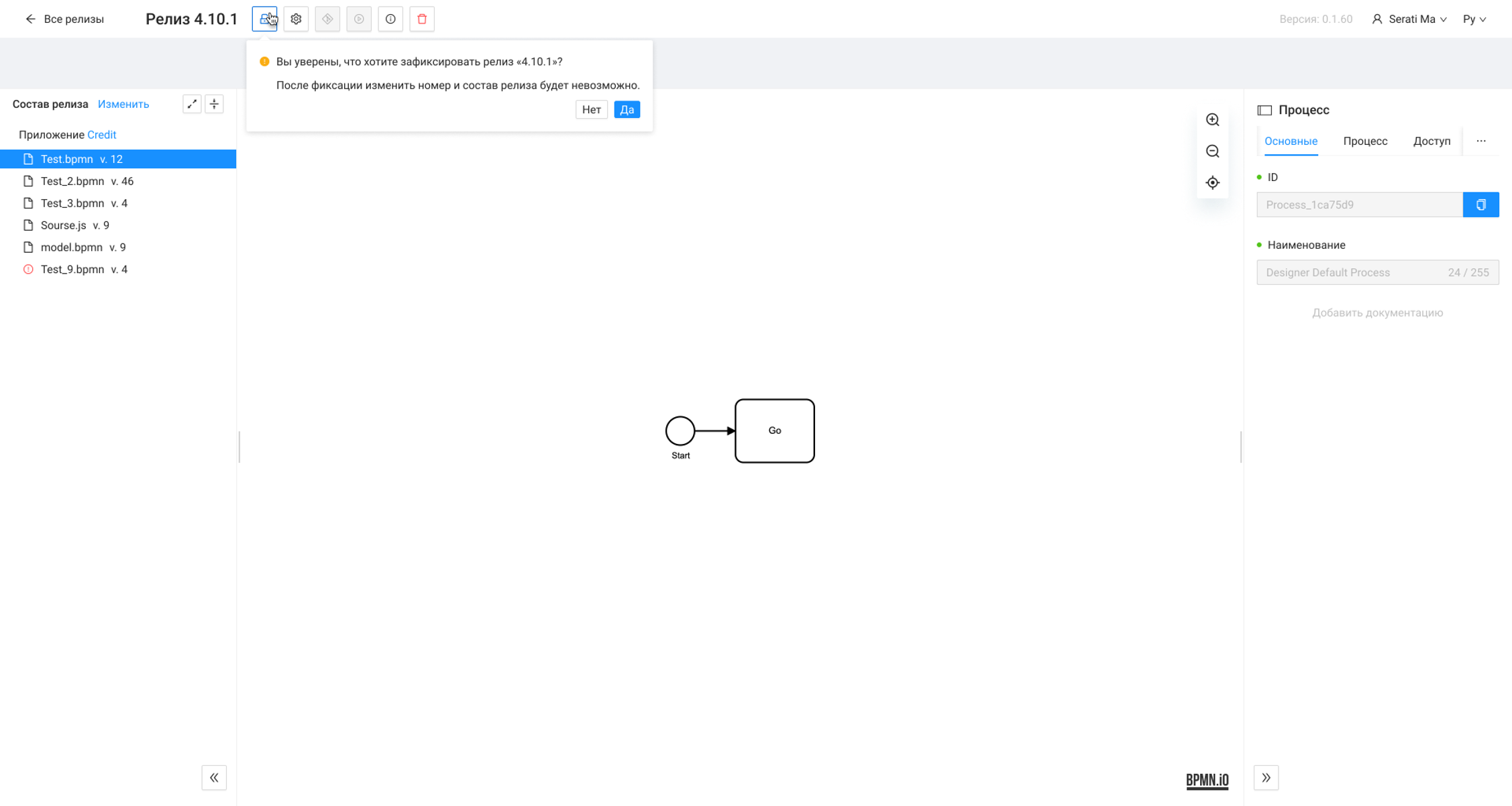Viewport: 1512px width, 806px height.
Task: Switch to the Доступ tab
Action: pos(1432,141)
